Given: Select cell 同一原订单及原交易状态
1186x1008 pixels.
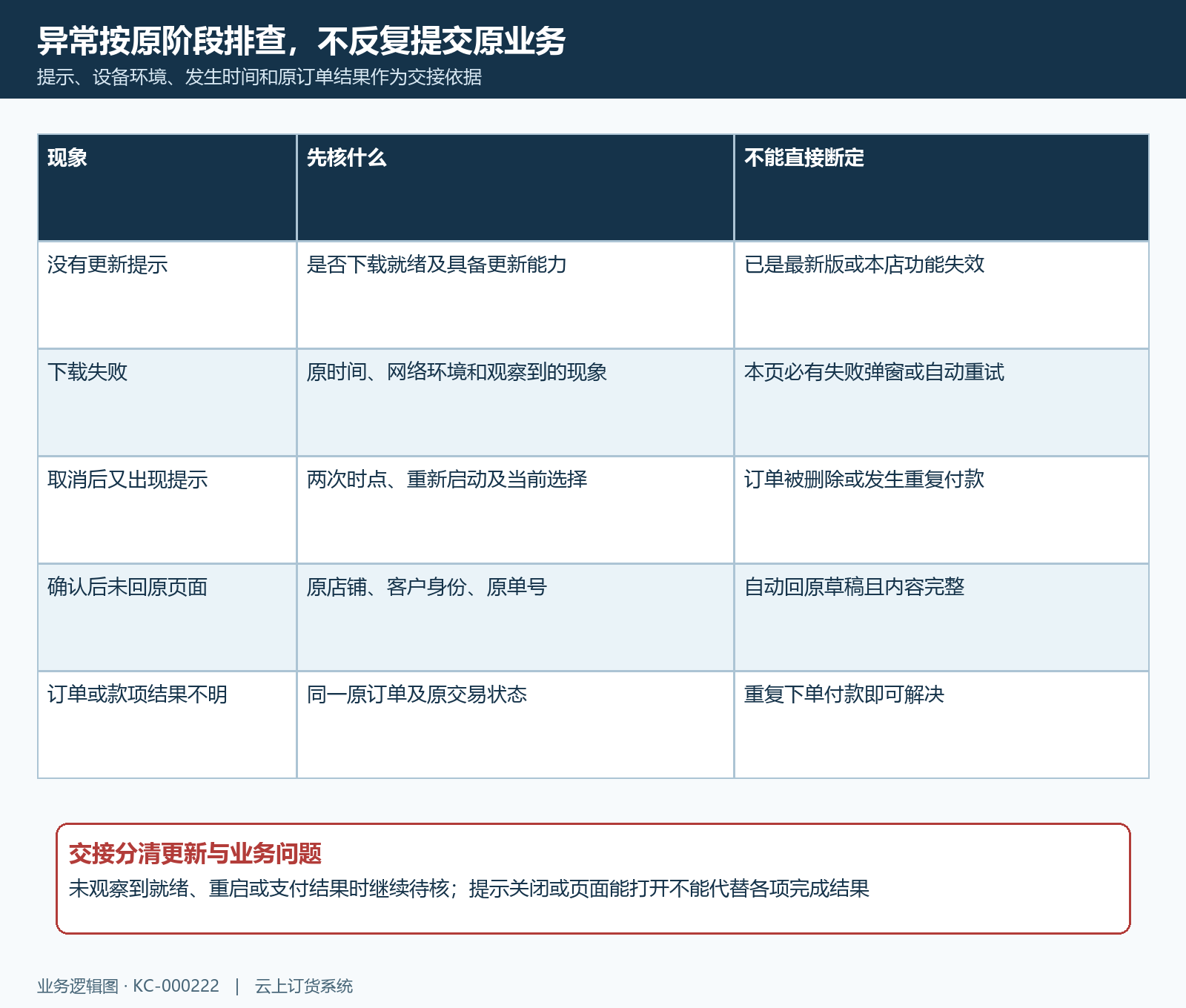Looking at the screenshot, I should coord(515,725).
